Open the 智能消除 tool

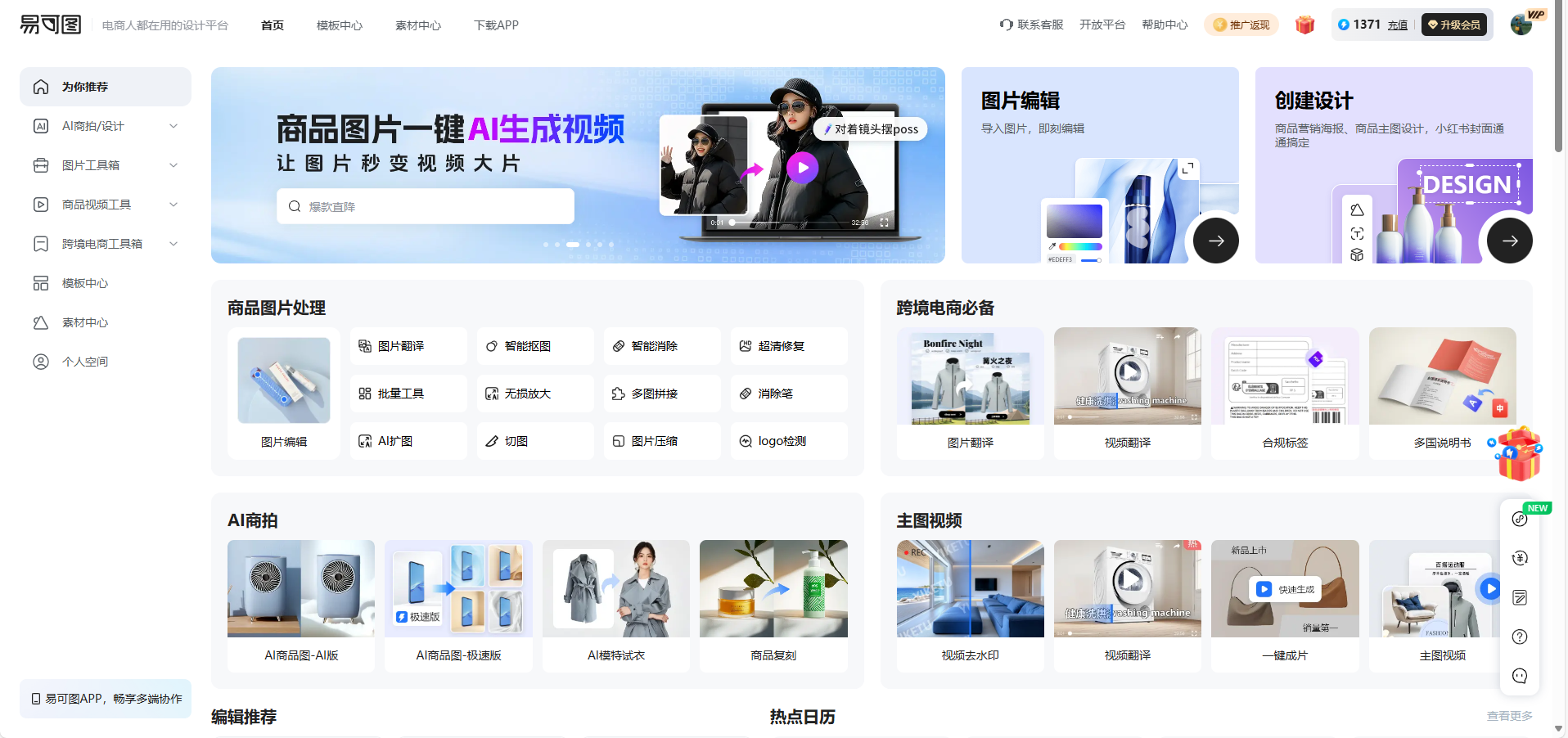(662, 346)
